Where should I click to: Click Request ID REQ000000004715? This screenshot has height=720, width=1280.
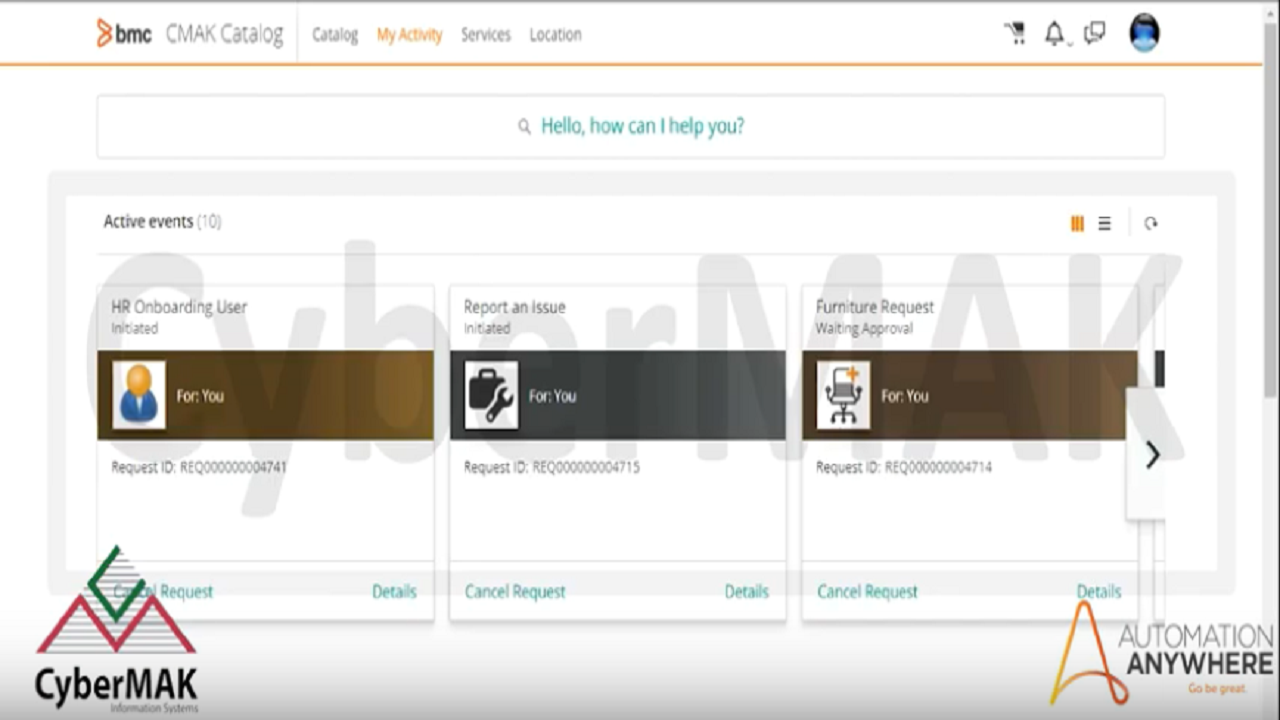click(552, 467)
